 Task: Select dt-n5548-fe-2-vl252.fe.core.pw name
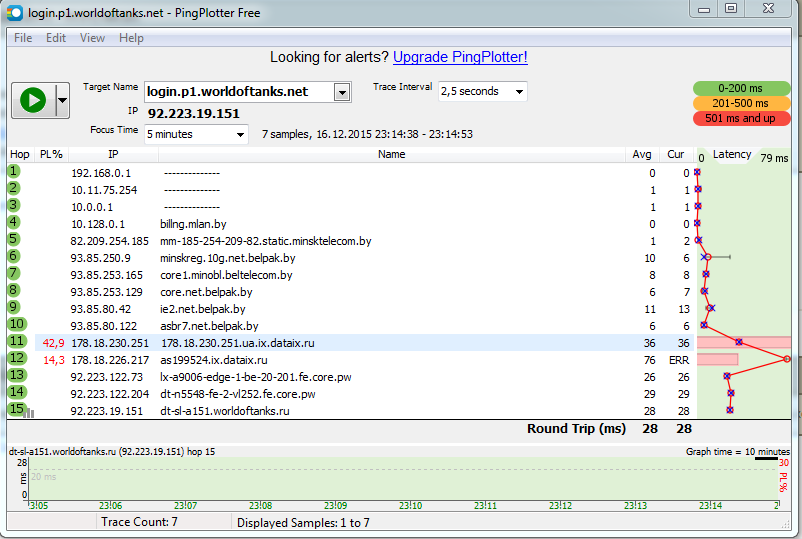[x=238, y=394]
